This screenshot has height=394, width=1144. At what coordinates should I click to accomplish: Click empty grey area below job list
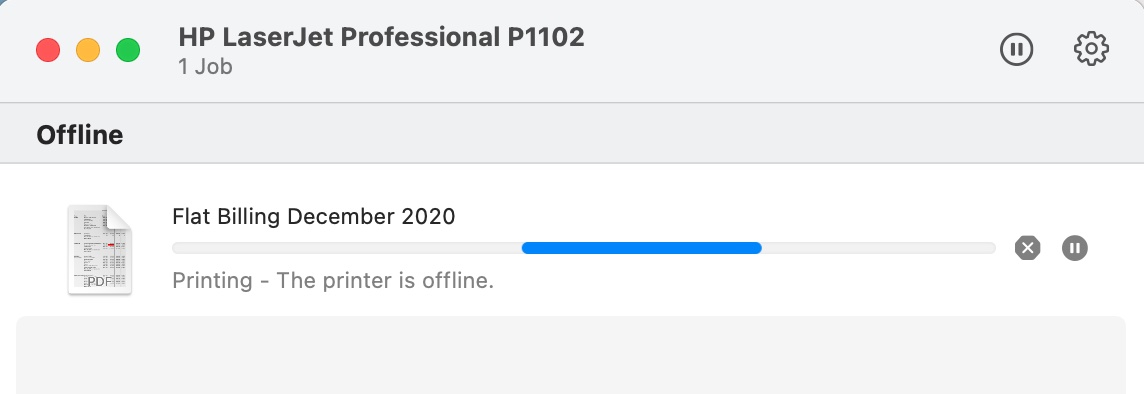571,355
